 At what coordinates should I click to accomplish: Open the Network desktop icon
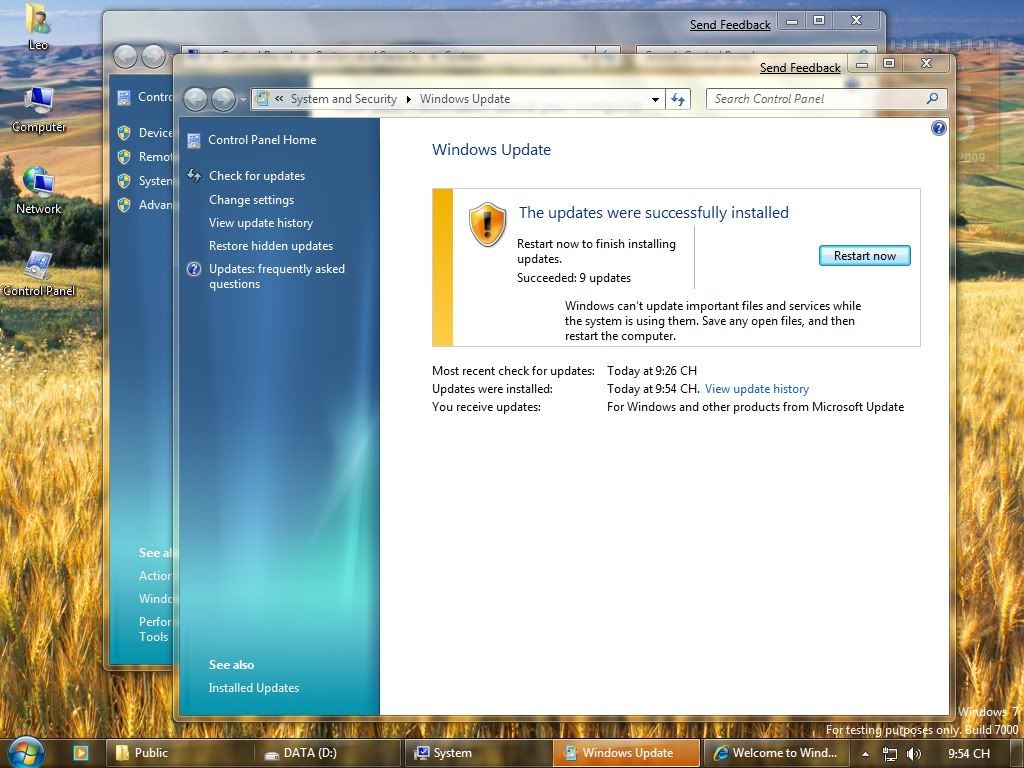tap(39, 190)
